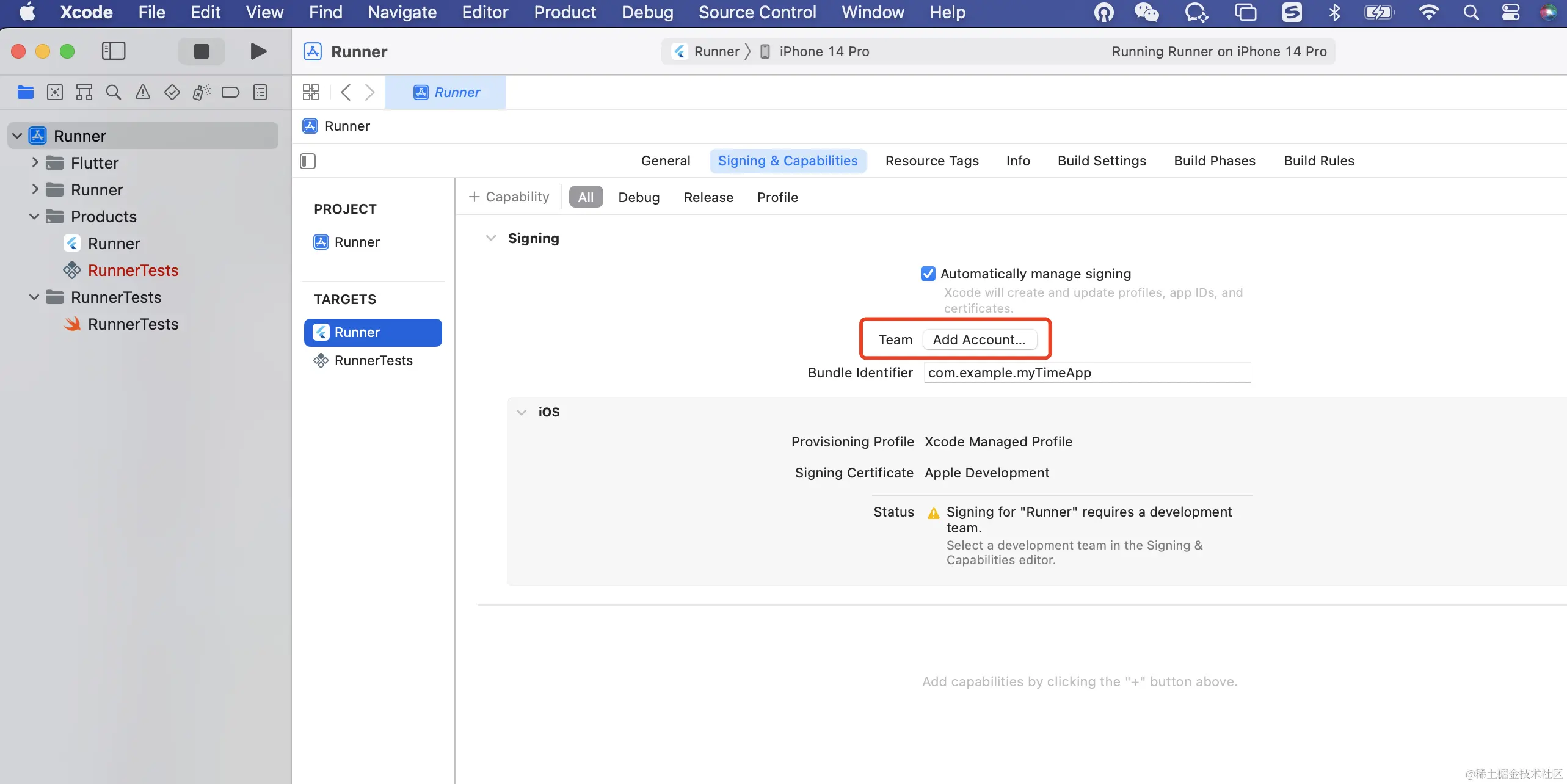Uncheck Automatically manage signing
This screenshot has width=1567, height=784.
928,274
